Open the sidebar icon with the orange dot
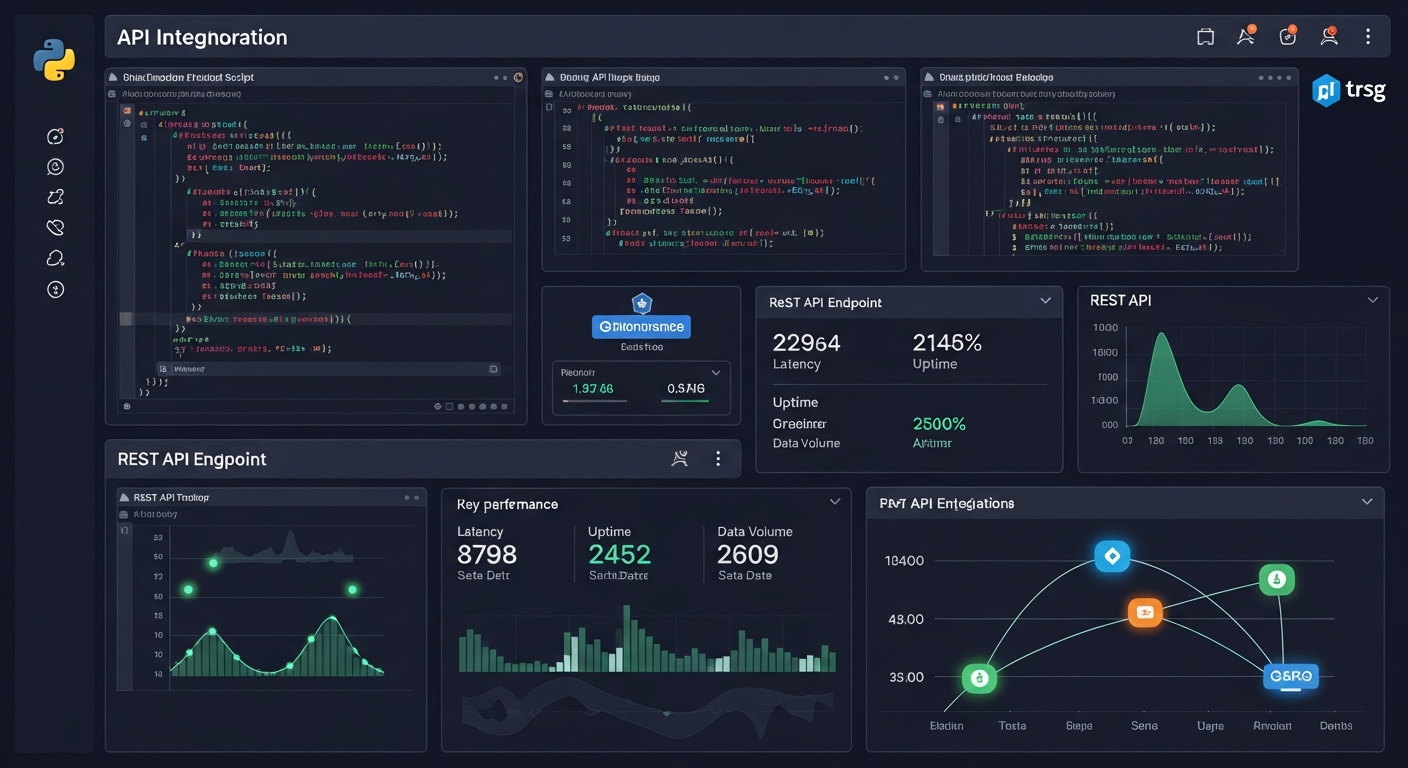The height and width of the screenshot is (768, 1408). 55,136
